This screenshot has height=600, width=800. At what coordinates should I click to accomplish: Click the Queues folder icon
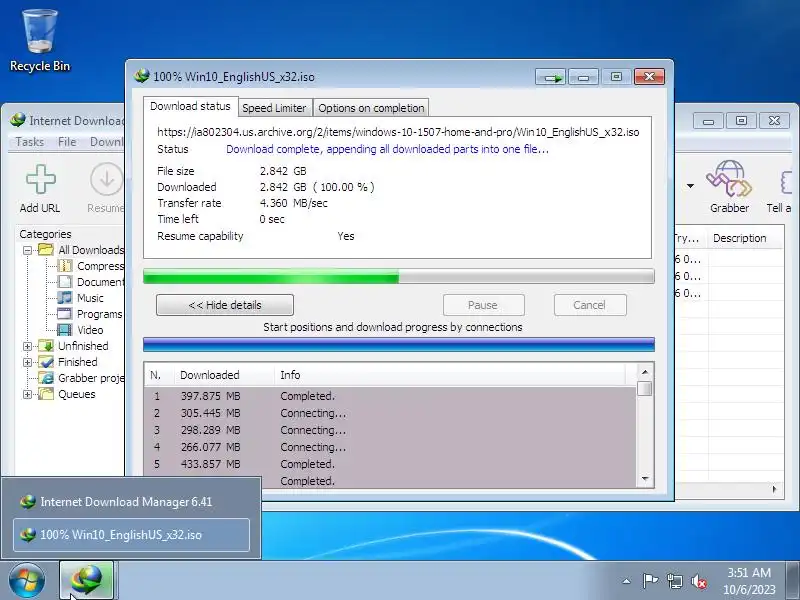tap(46, 394)
